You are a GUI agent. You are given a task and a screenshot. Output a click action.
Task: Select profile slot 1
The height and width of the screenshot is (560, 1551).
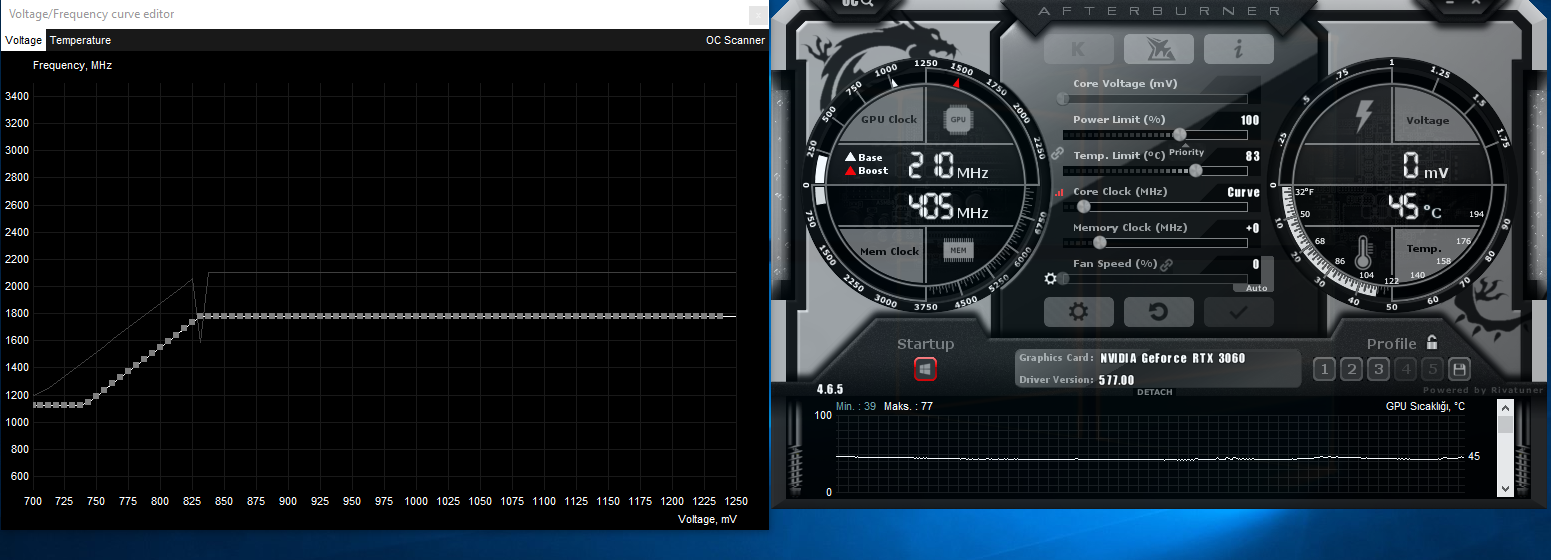(x=1324, y=370)
